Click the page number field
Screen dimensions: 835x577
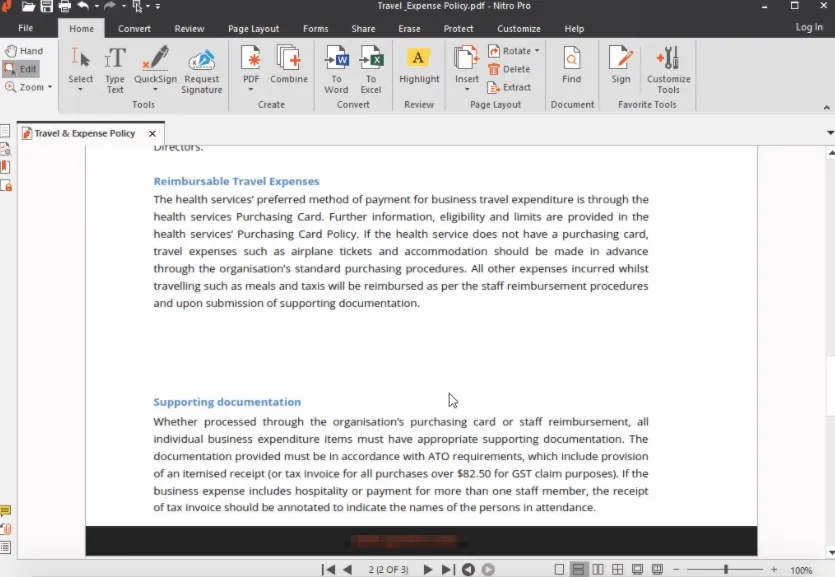click(x=388, y=570)
